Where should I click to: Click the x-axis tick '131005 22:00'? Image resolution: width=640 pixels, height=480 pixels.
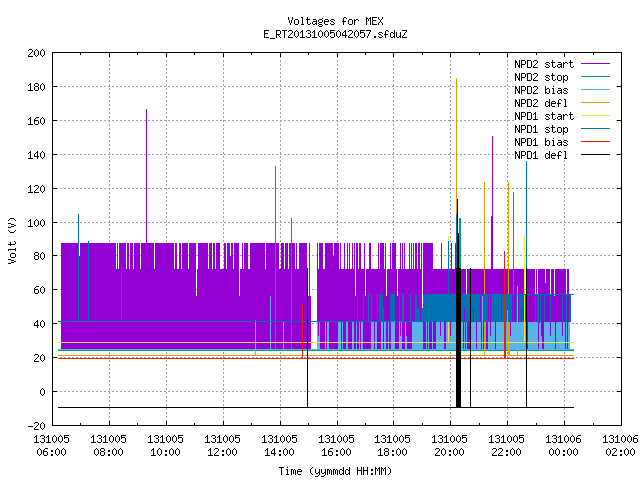(x=506, y=446)
